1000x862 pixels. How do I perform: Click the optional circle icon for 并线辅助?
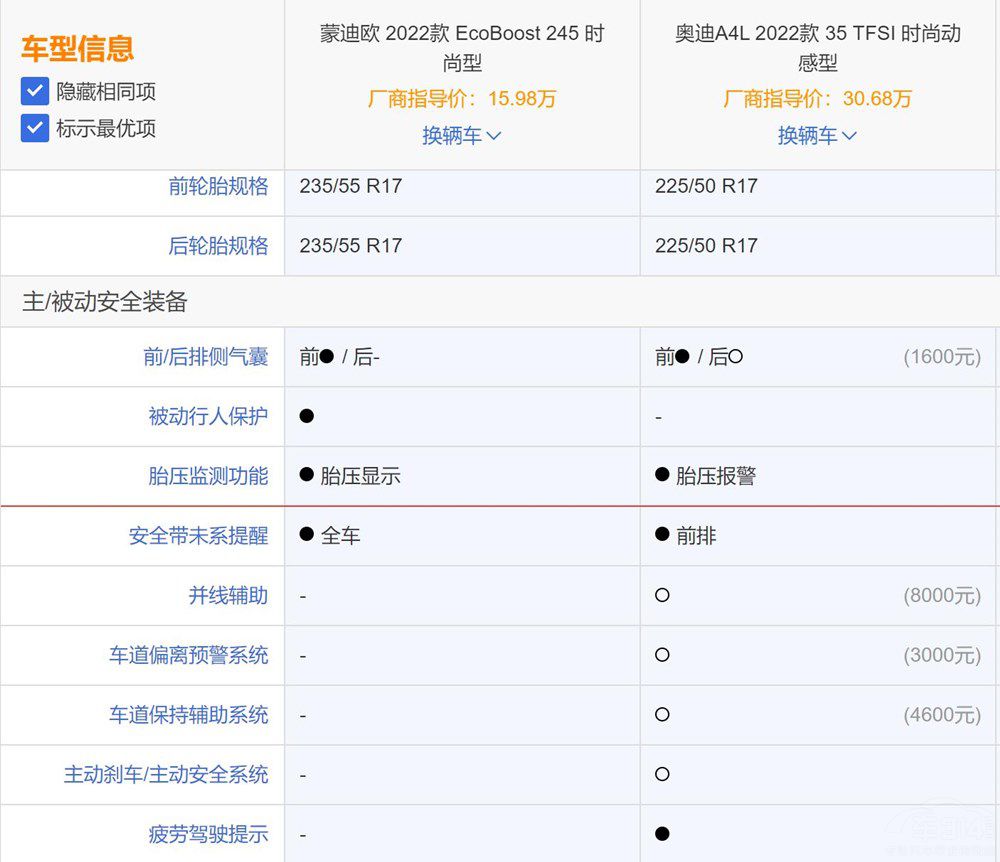[x=662, y=595]
